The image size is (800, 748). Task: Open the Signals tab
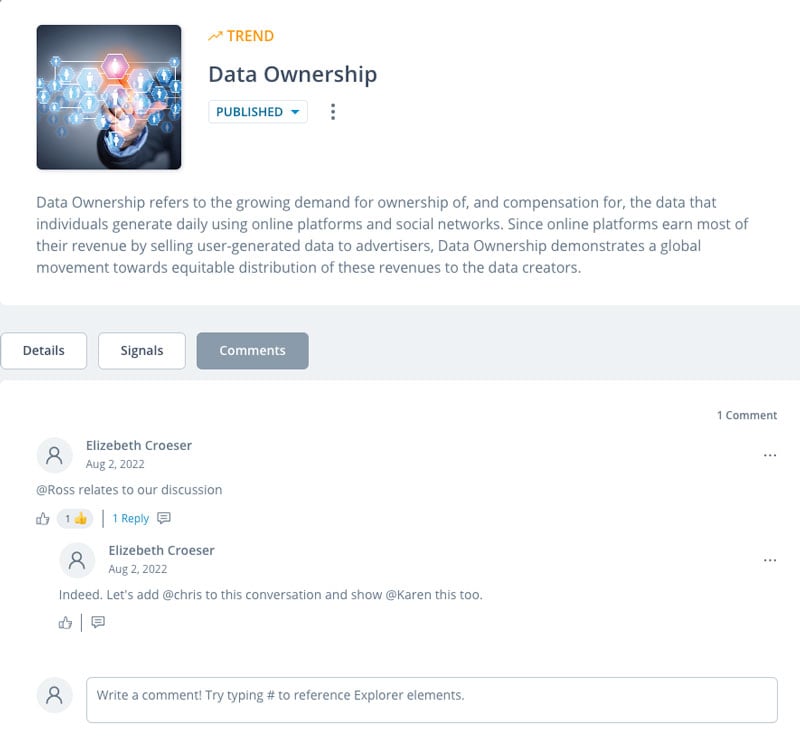(x=141, y=351)
